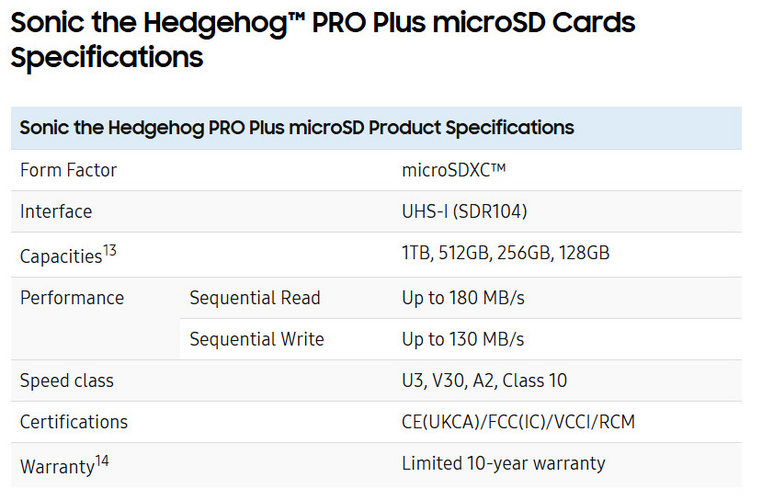Click the capacities list 1TB, 512GB, 256GB, 128GB
Screen dimensions: 762x500
(506, 253)
